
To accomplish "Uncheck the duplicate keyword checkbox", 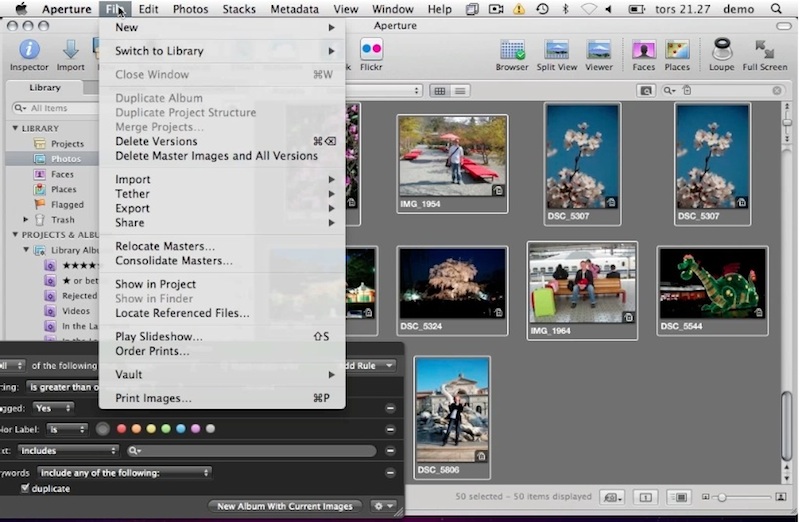I will coord(25,489).
